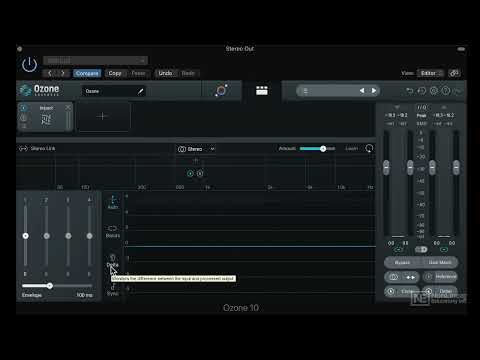
Task: Remove the Impact module with X
Action: (x=68, y=107)
